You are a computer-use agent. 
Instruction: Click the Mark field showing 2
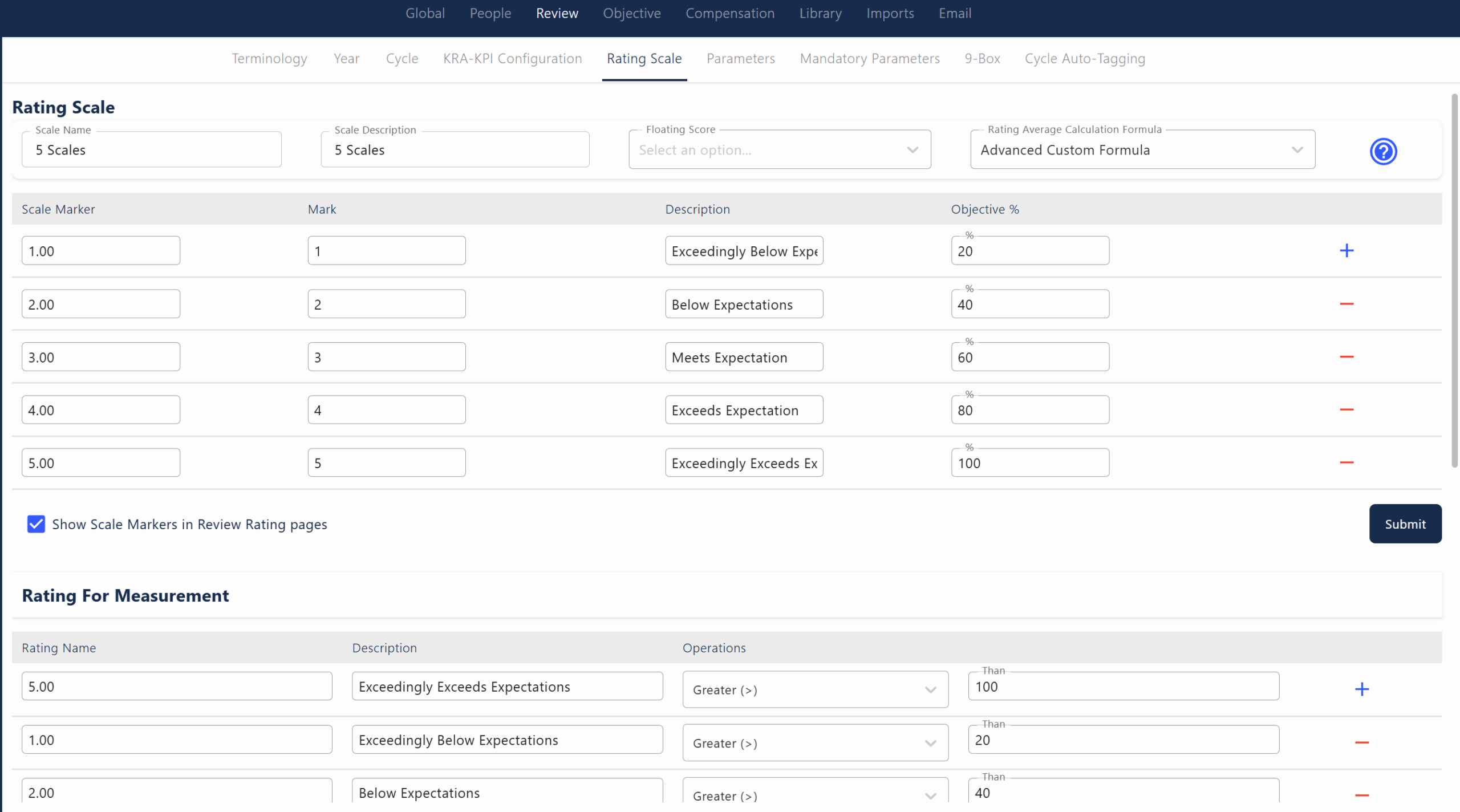(x=387, y=304)
